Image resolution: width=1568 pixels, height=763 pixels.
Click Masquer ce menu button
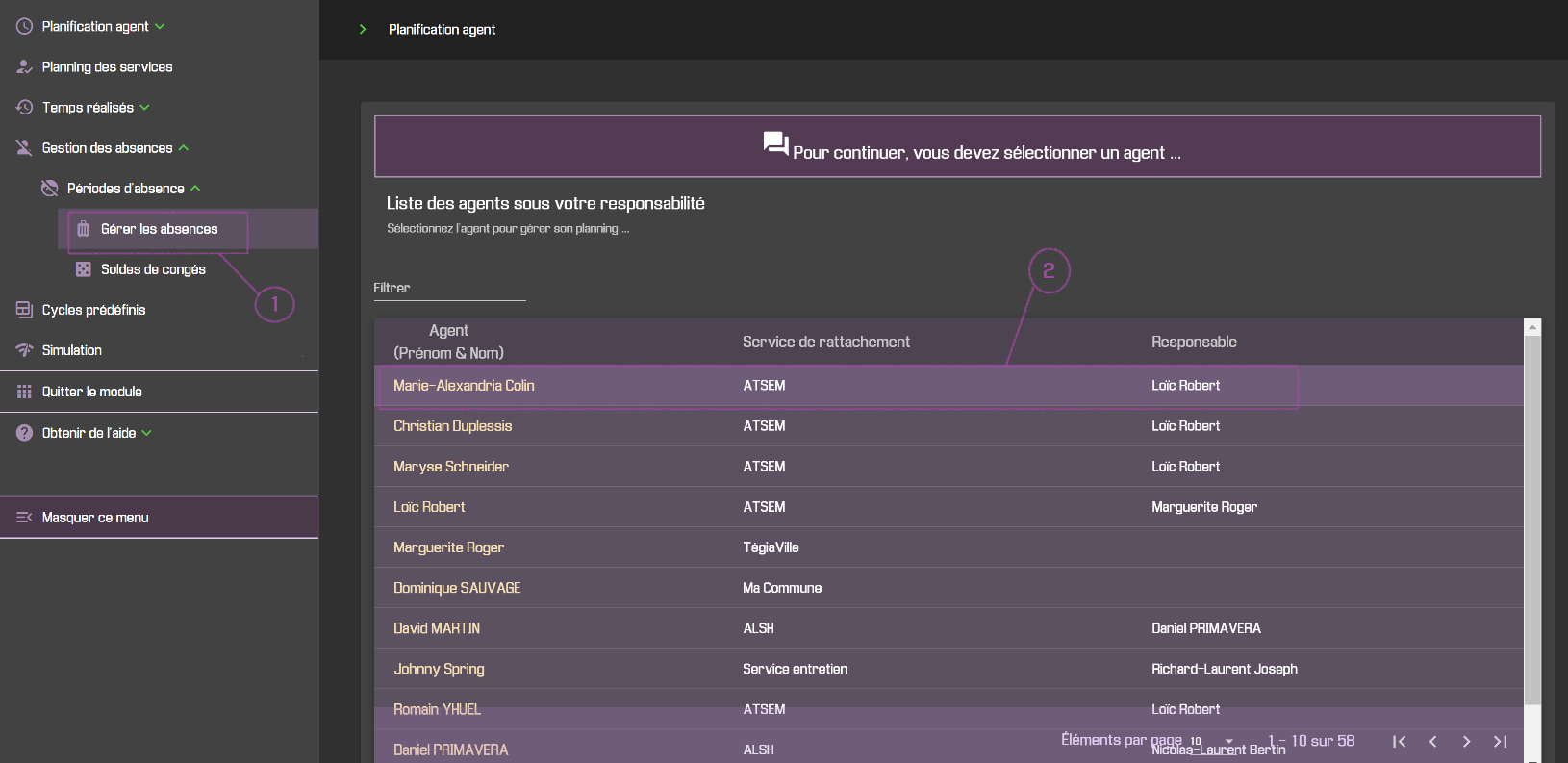159,518
